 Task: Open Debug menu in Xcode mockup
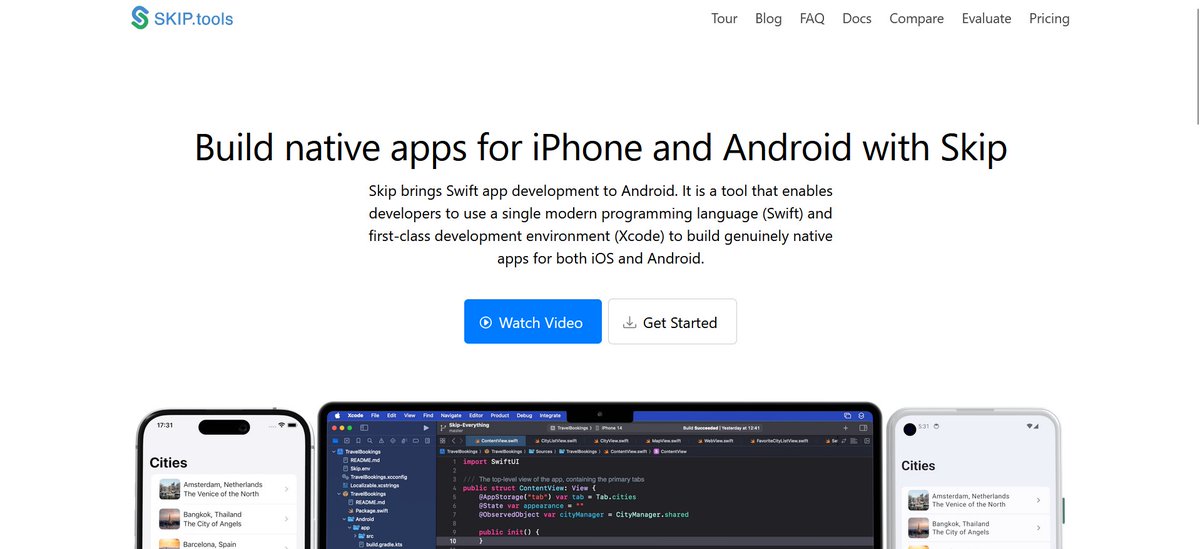(524, 415)
